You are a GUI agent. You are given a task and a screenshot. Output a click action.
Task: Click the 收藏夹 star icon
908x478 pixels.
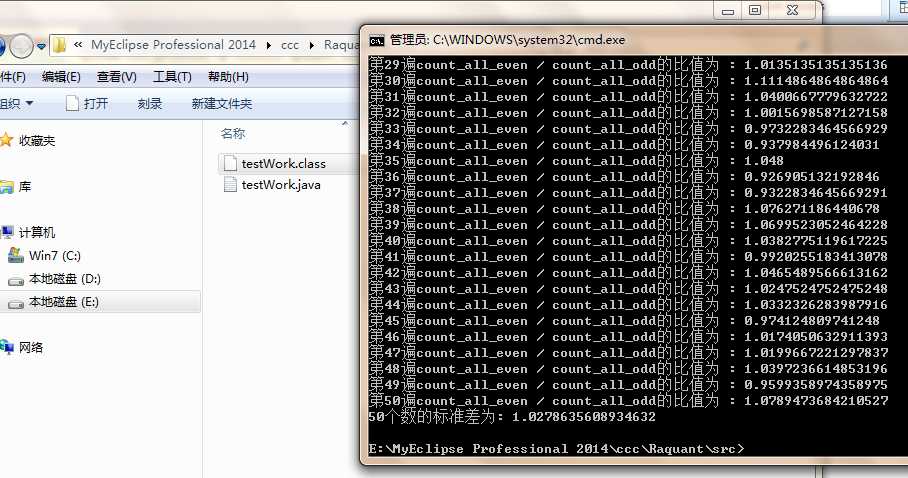click(x=6, y=140)
